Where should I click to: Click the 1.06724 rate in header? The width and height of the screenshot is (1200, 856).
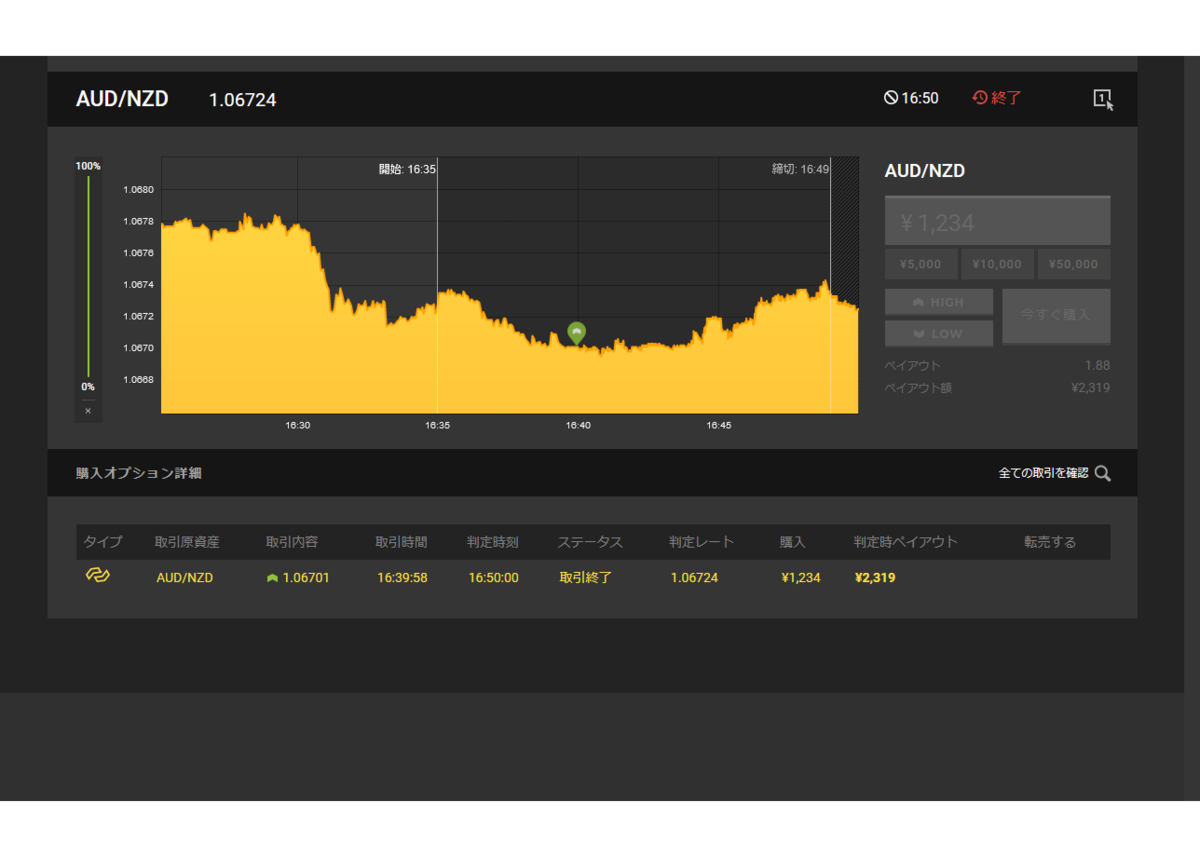point(242,100)
